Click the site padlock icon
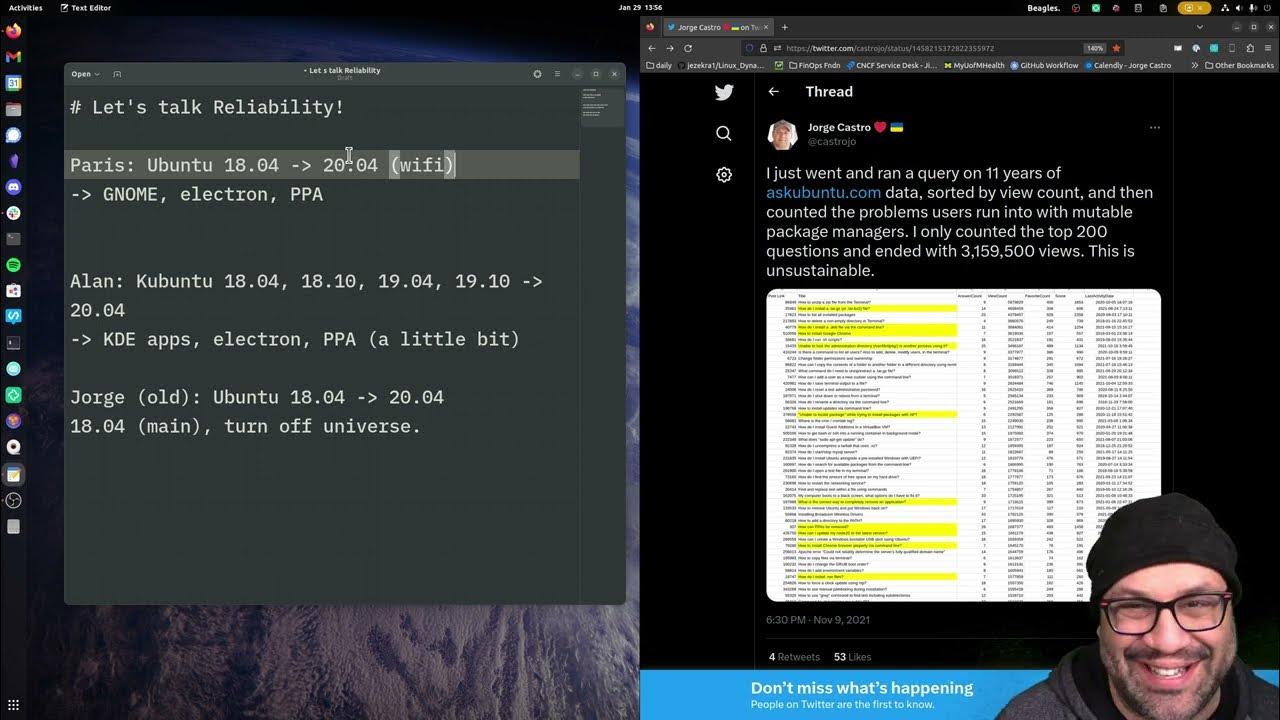This screenshot has height=720, width=1280. coord(763,48)
